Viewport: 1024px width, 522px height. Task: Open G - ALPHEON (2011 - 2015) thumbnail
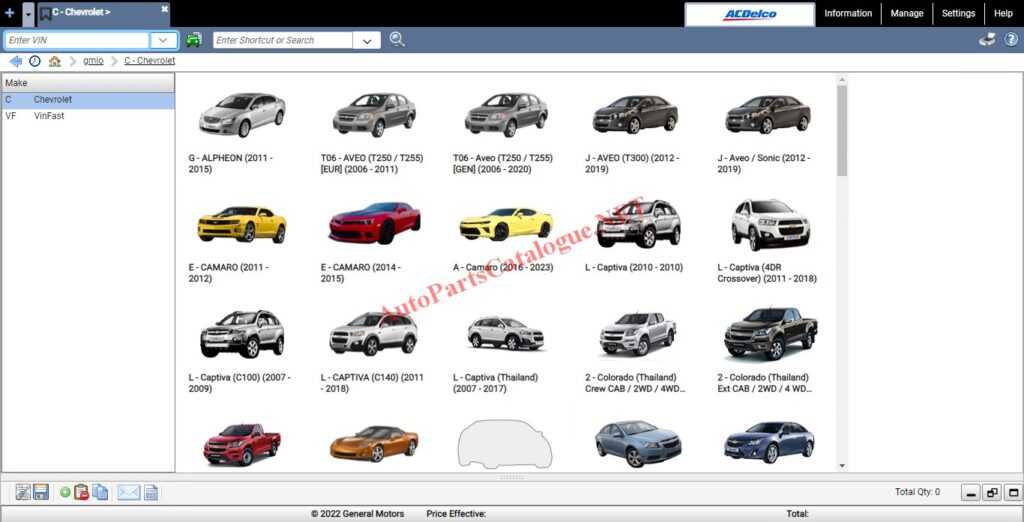[x=242, y=115]
